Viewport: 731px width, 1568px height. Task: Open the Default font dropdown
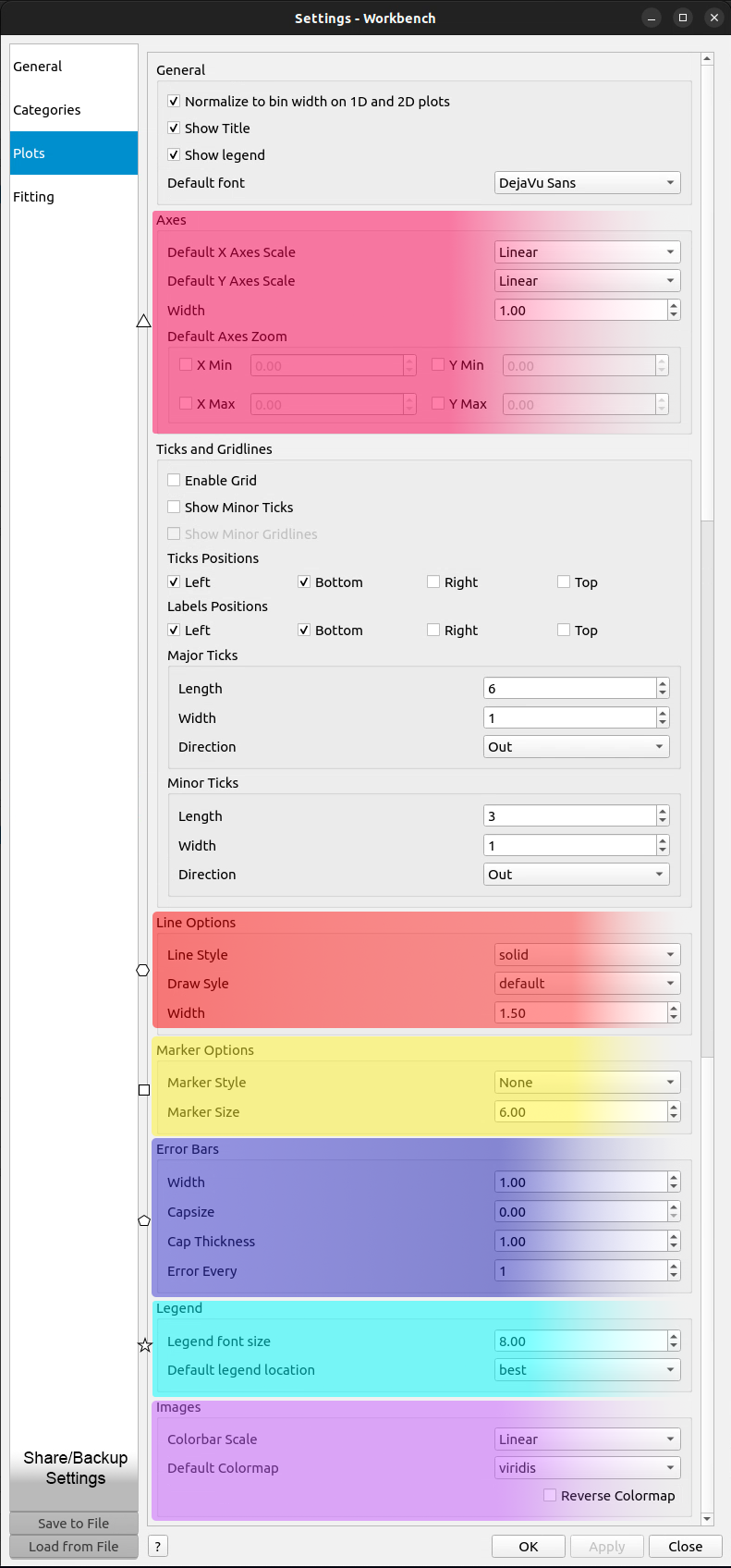pos(587,183)
